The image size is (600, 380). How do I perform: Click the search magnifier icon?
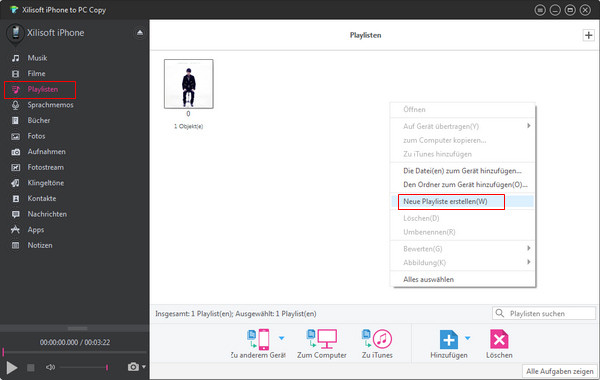500,313
